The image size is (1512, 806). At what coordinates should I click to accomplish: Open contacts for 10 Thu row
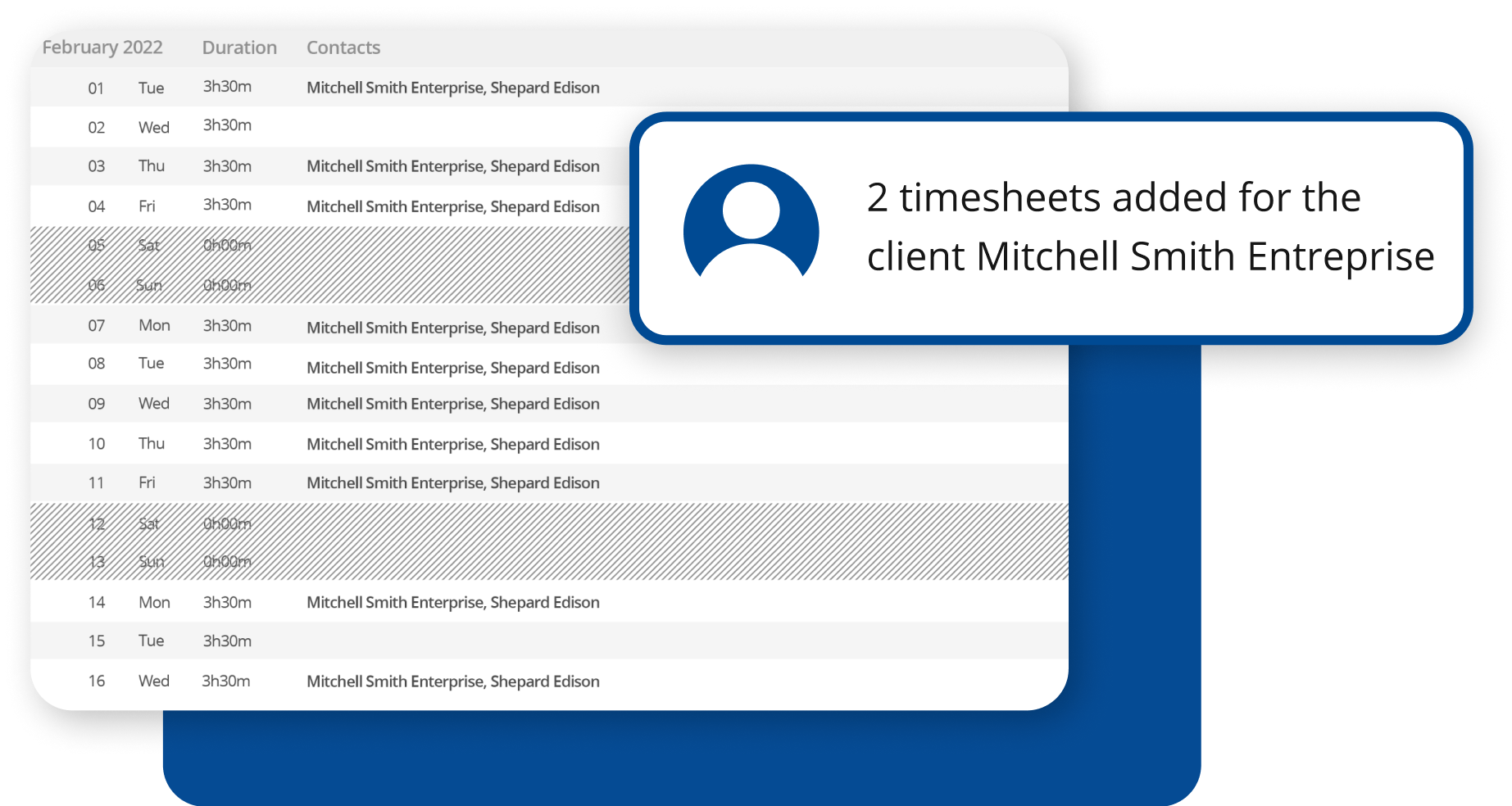point(453,444)
